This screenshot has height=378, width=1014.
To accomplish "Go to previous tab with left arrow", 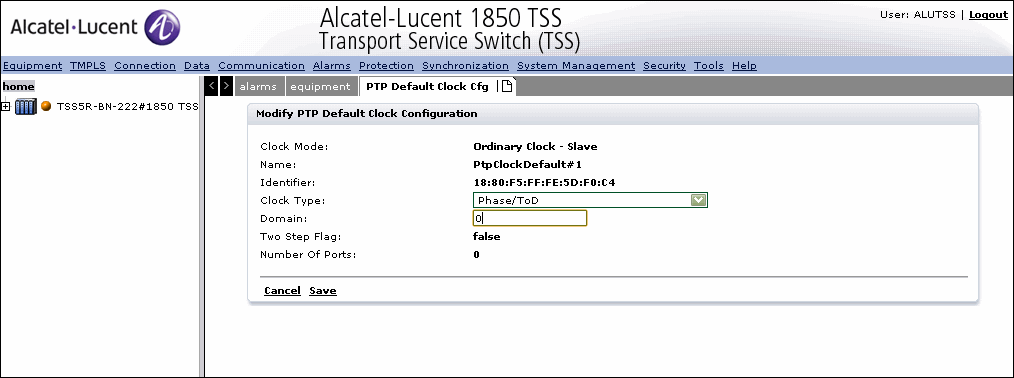I will pyautogui.click(x=211, y=87).
